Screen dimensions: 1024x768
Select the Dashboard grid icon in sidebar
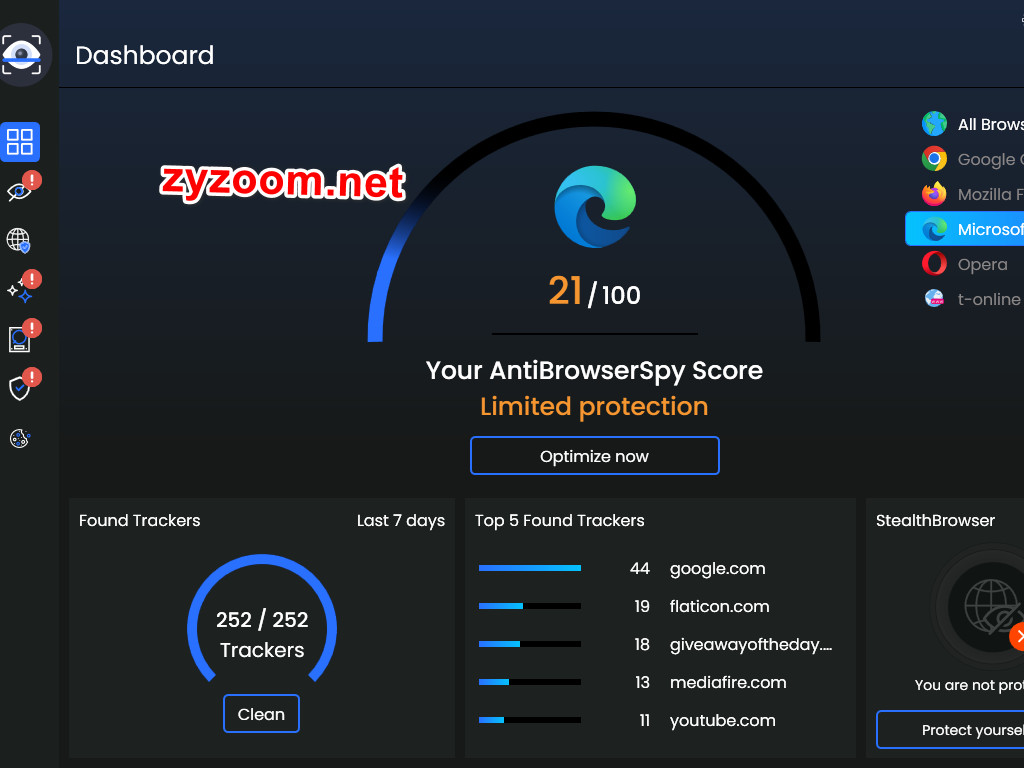[x=20, y=142]
